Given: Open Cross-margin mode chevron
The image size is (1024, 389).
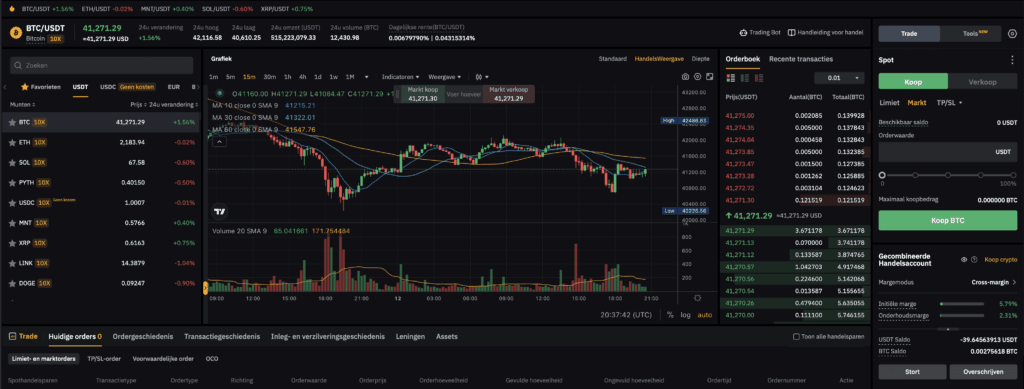Looking at the screenshot, I should click(x=1014, y=283).
